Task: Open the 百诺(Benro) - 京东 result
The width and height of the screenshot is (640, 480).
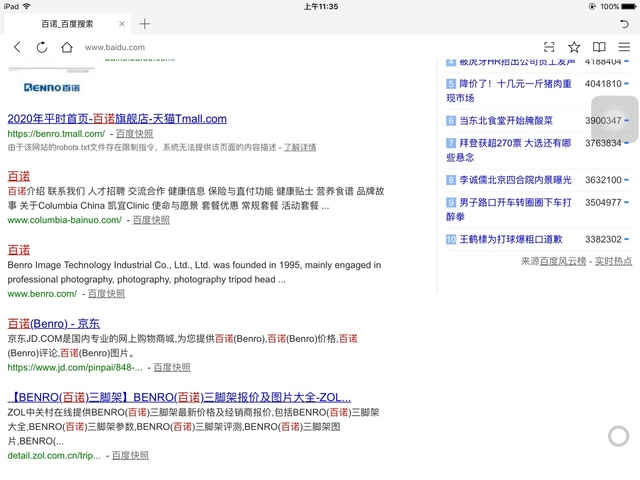Action: click(53, 323)
